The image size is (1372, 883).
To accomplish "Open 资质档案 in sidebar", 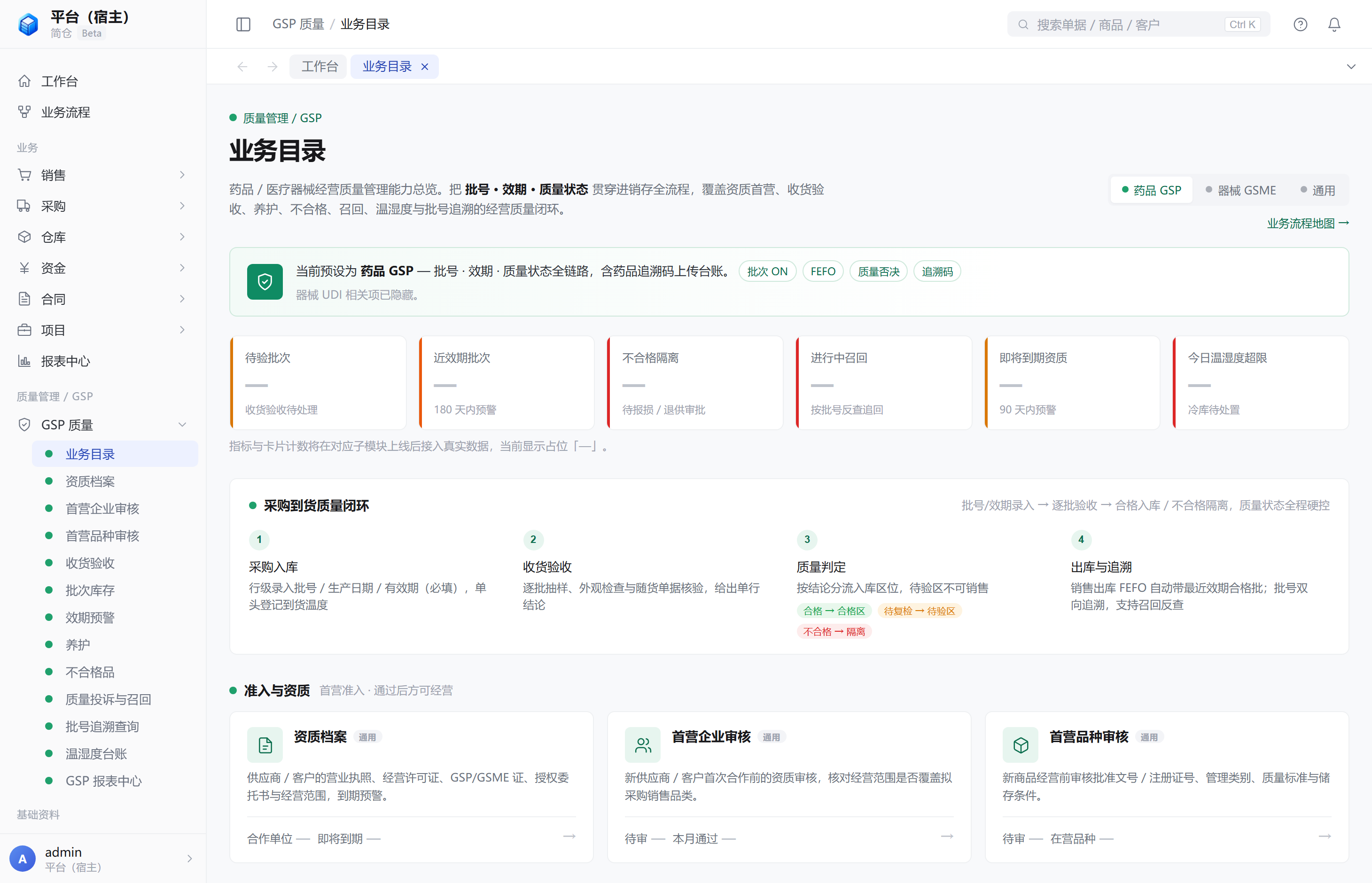I will point(115,481).
